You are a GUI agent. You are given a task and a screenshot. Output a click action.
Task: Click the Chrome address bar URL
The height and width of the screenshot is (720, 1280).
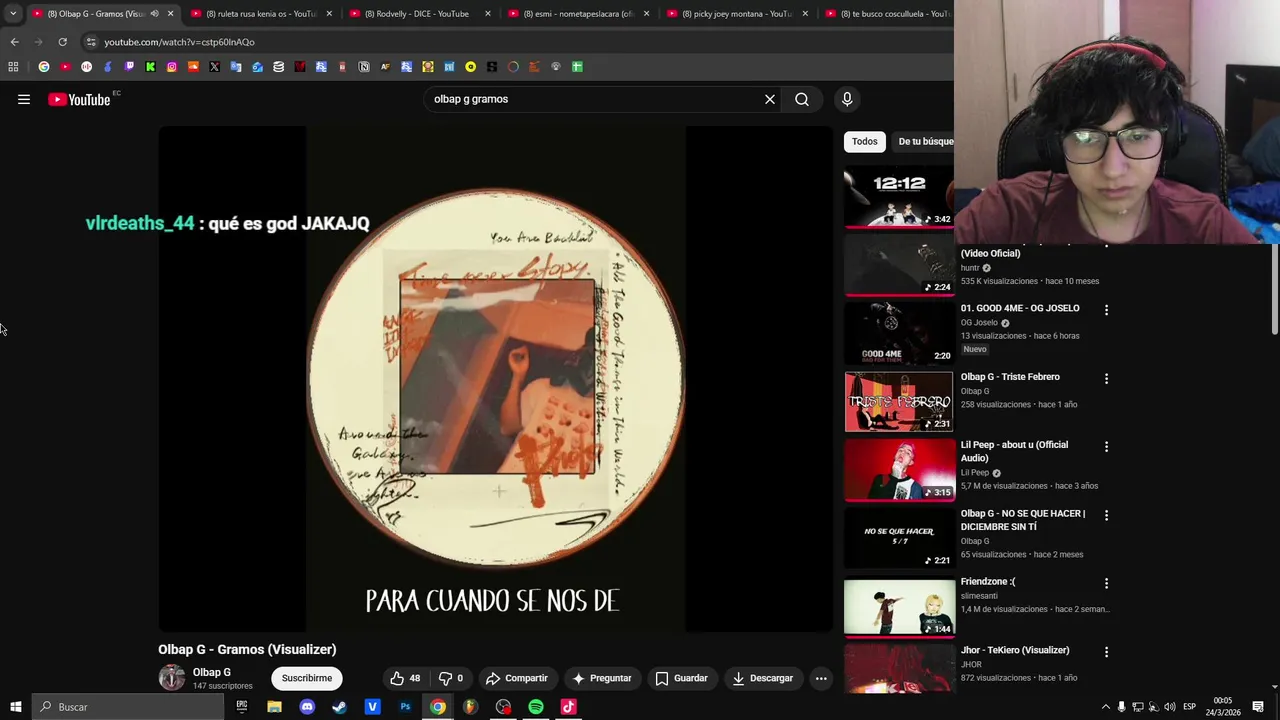[180, 42]
